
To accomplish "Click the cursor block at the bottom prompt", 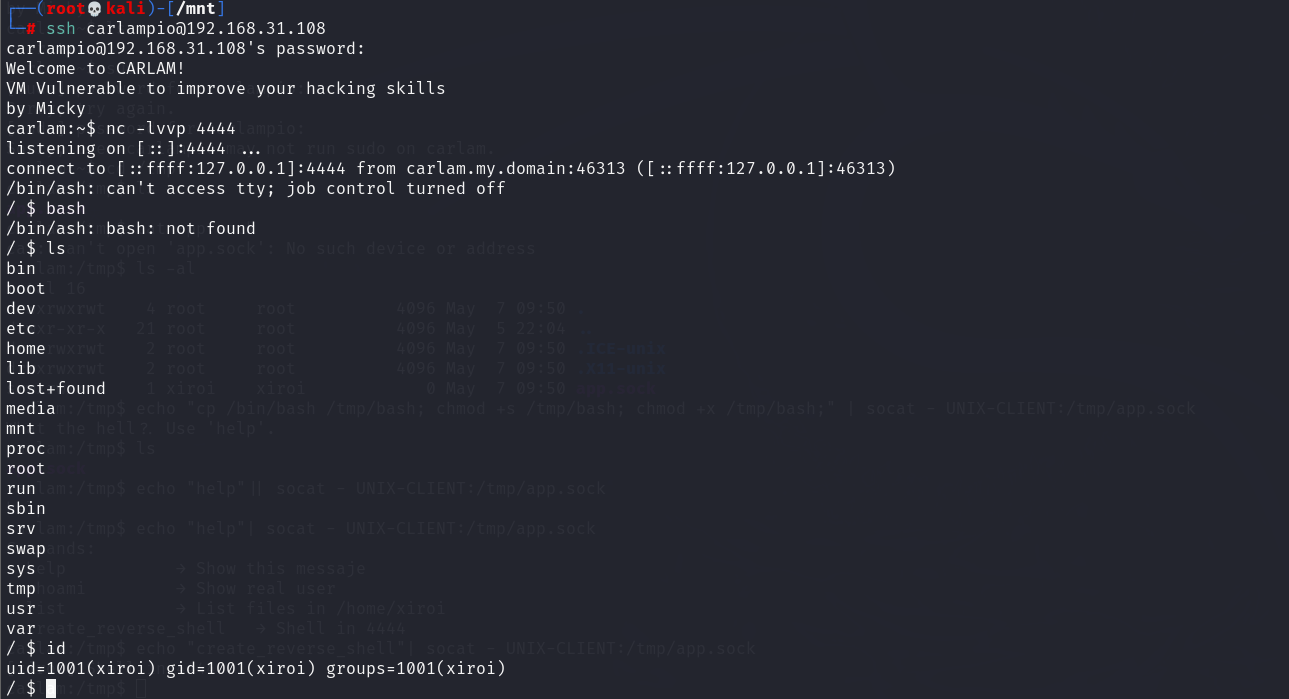I will click(51, 688).
